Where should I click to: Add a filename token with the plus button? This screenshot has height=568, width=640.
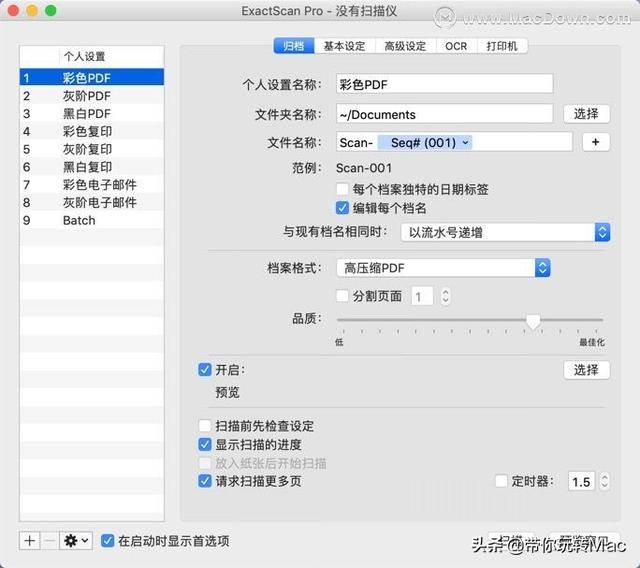point(596,142)
